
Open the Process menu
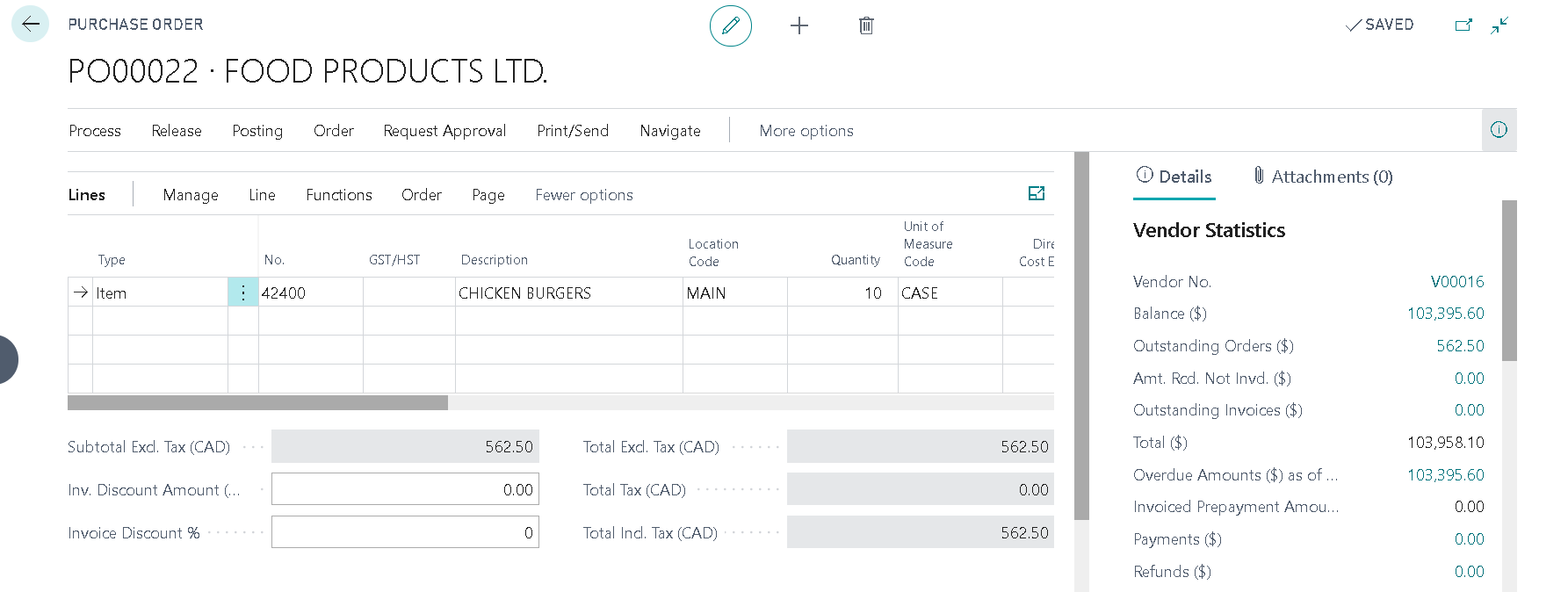click(95, 131)
